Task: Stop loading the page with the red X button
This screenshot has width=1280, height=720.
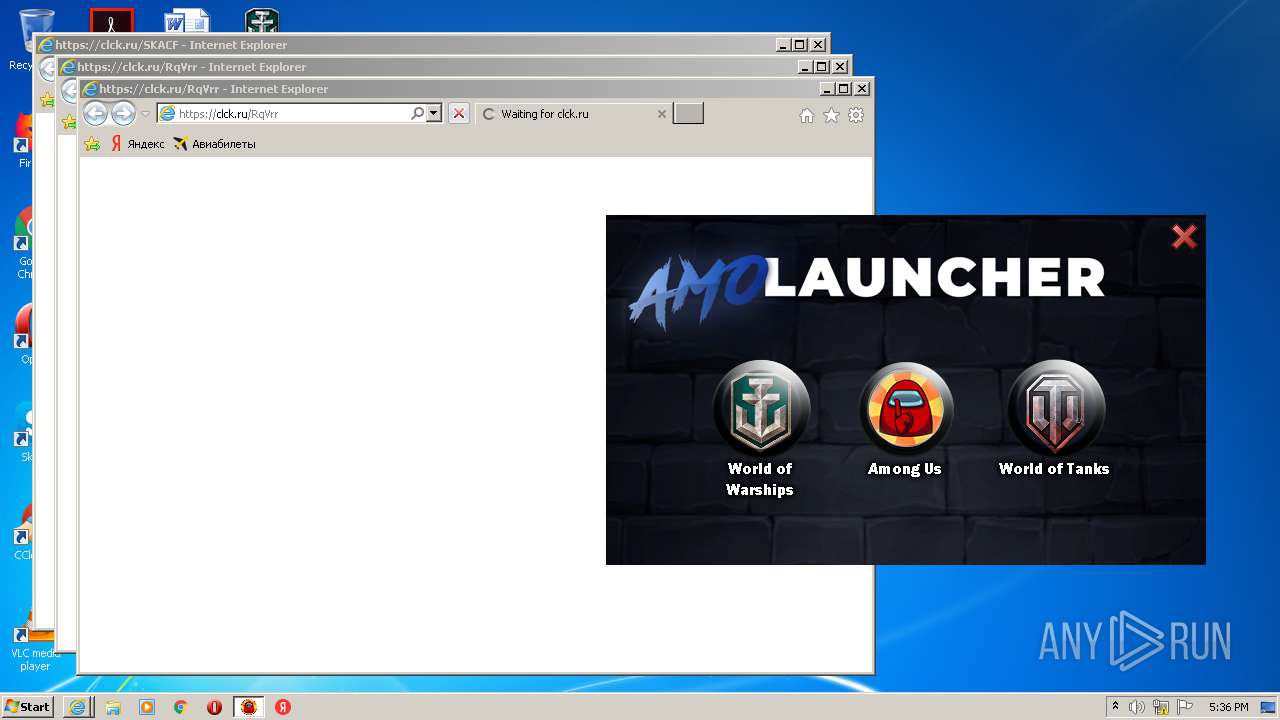Action: point(459,114)
